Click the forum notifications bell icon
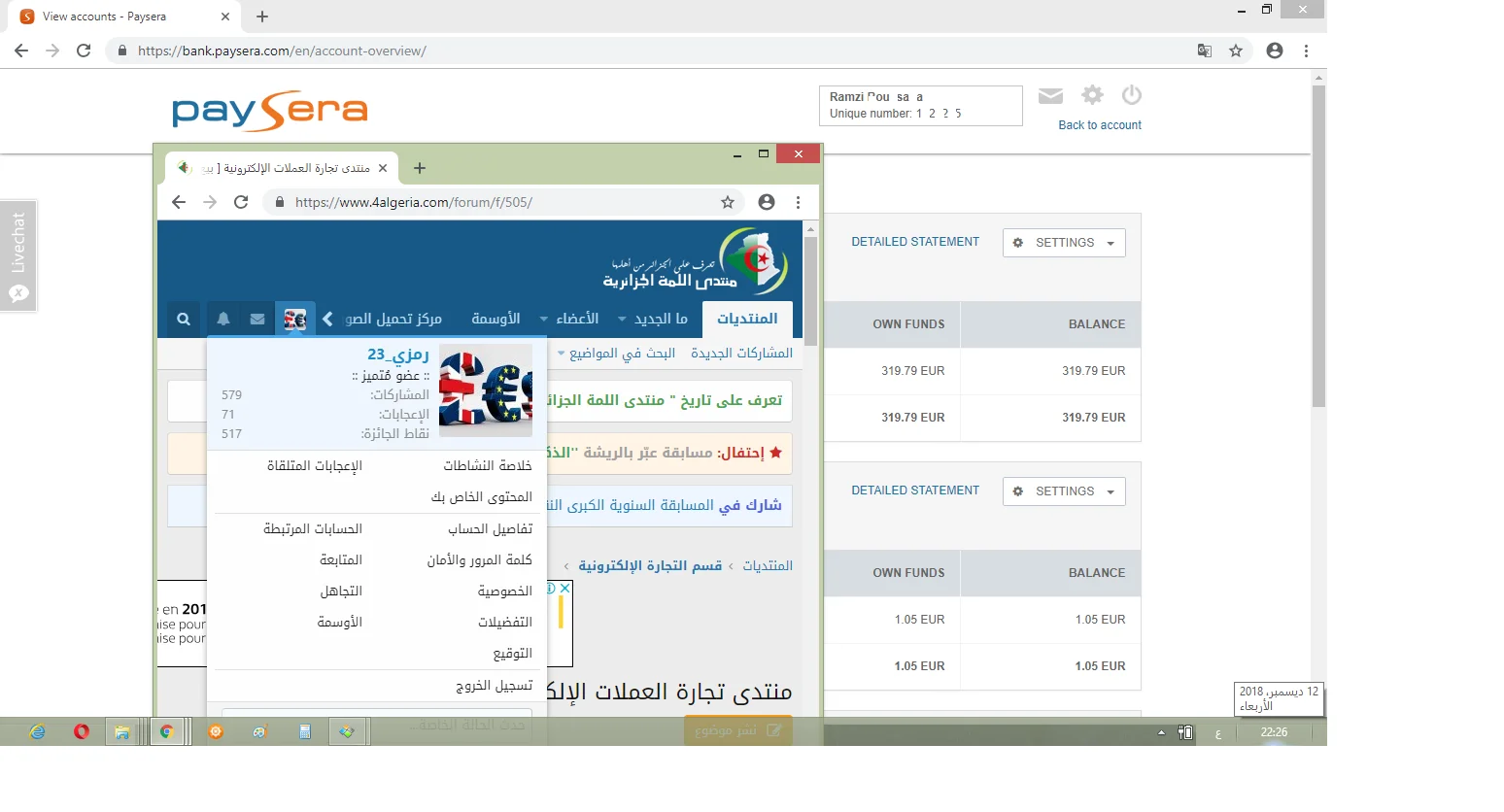 coord(223,319)
